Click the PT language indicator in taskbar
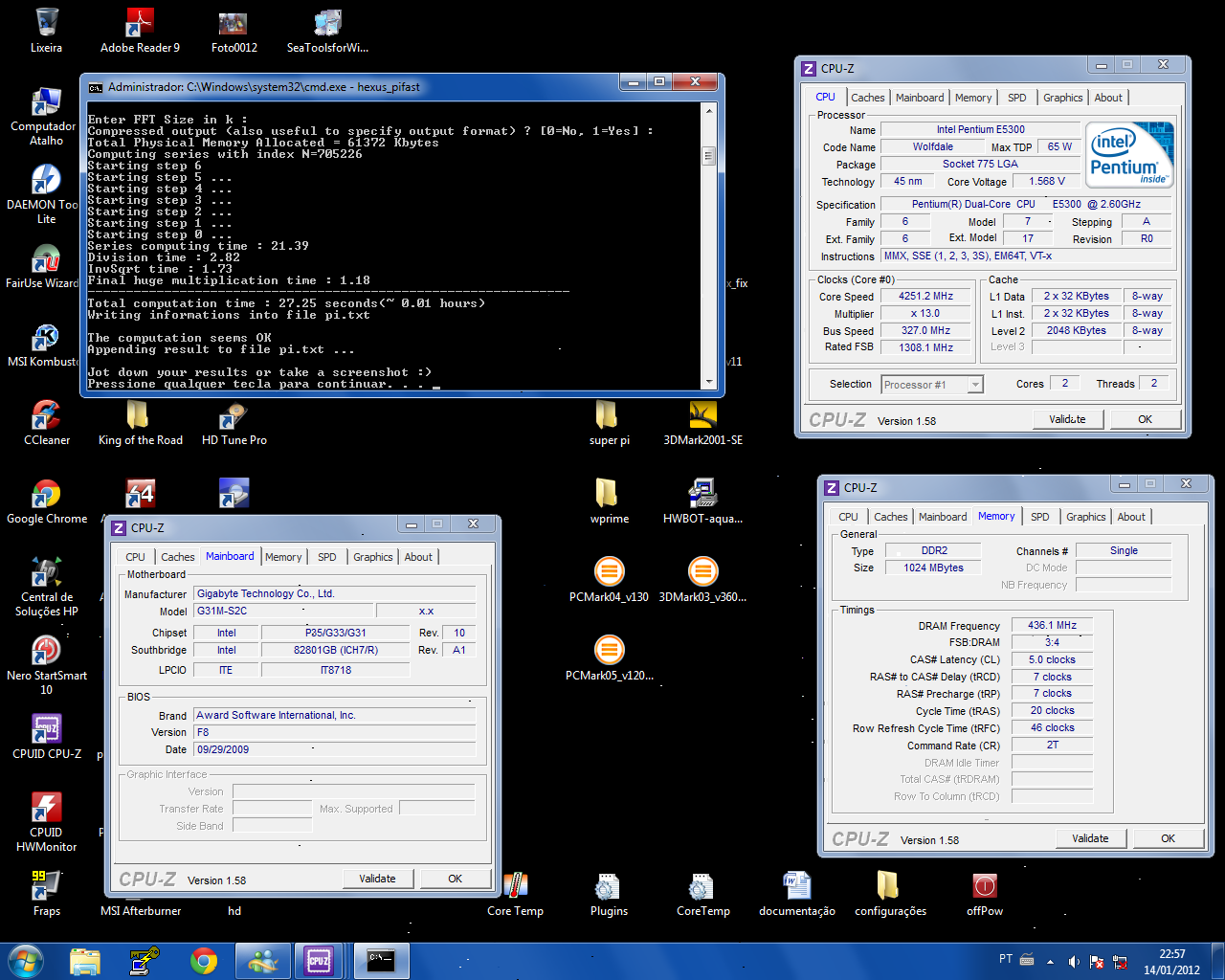Image resolution: width=1225 pixels, height=980 pixels. (x=1006, y=959)
